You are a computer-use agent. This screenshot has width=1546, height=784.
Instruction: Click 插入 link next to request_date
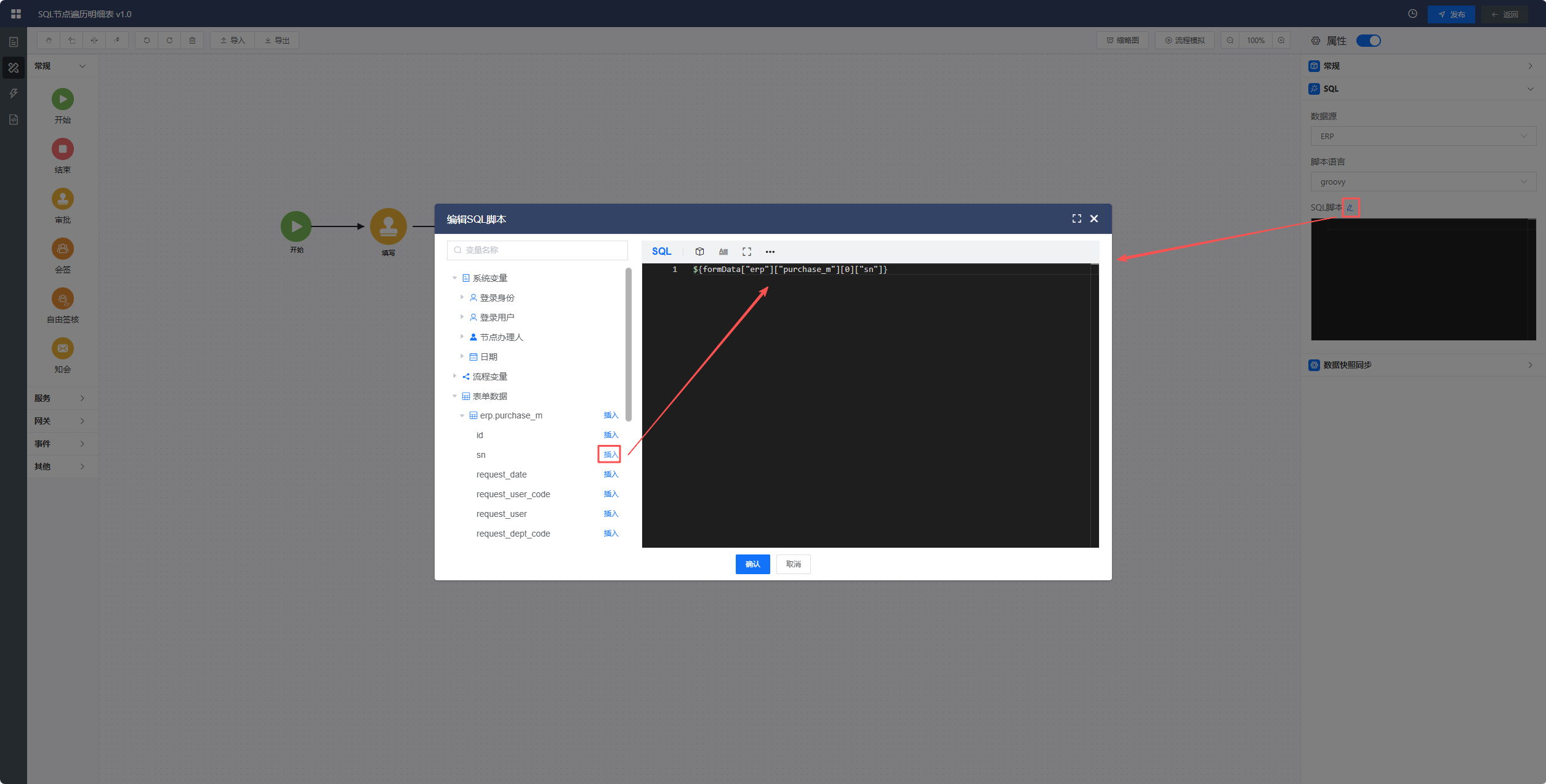coord(610,474)
